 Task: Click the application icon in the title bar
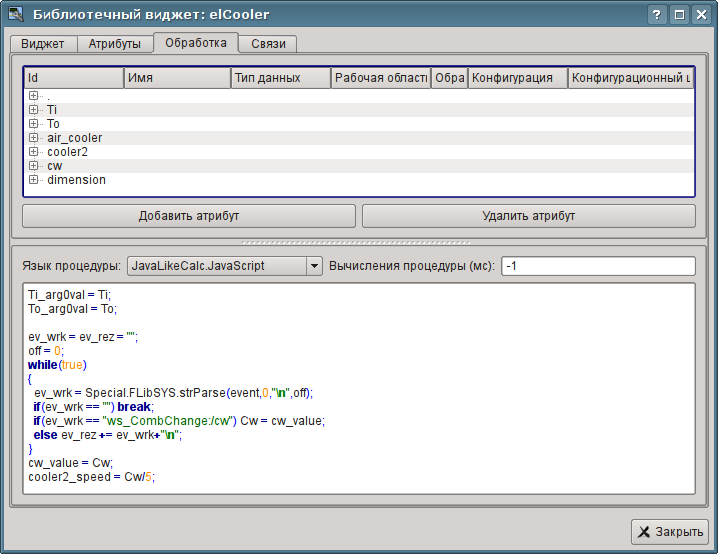point(14,15)
